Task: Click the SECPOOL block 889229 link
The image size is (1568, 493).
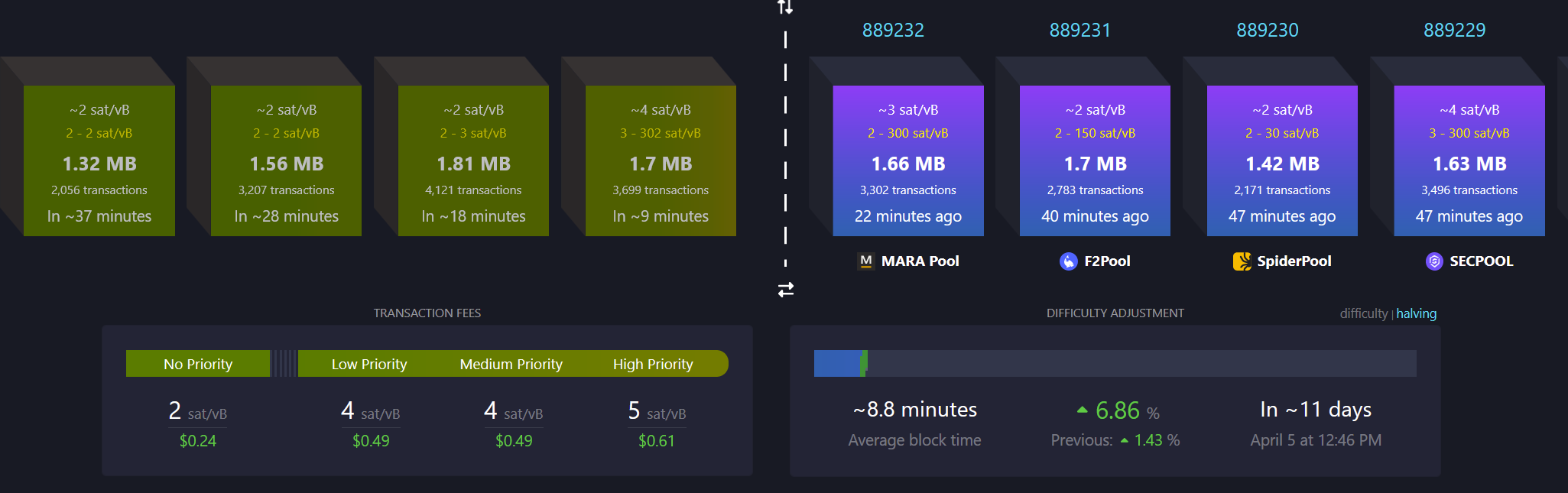Action: (x=1454, y=30)
